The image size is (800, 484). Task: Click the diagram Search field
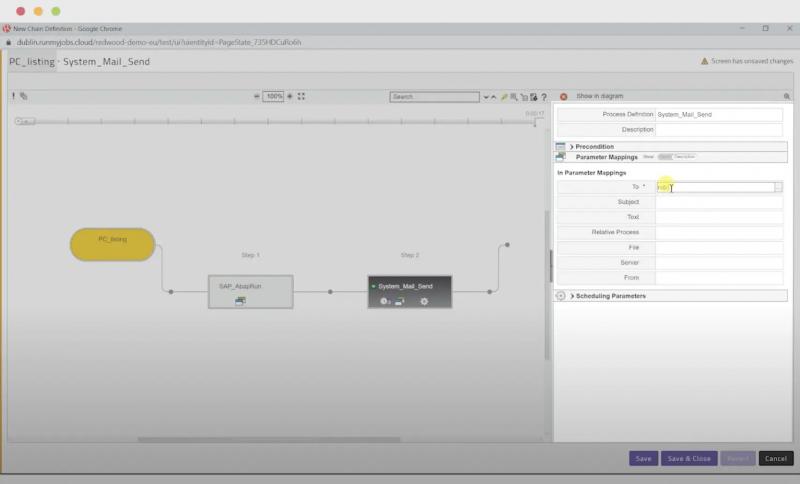tap(434, 97)
